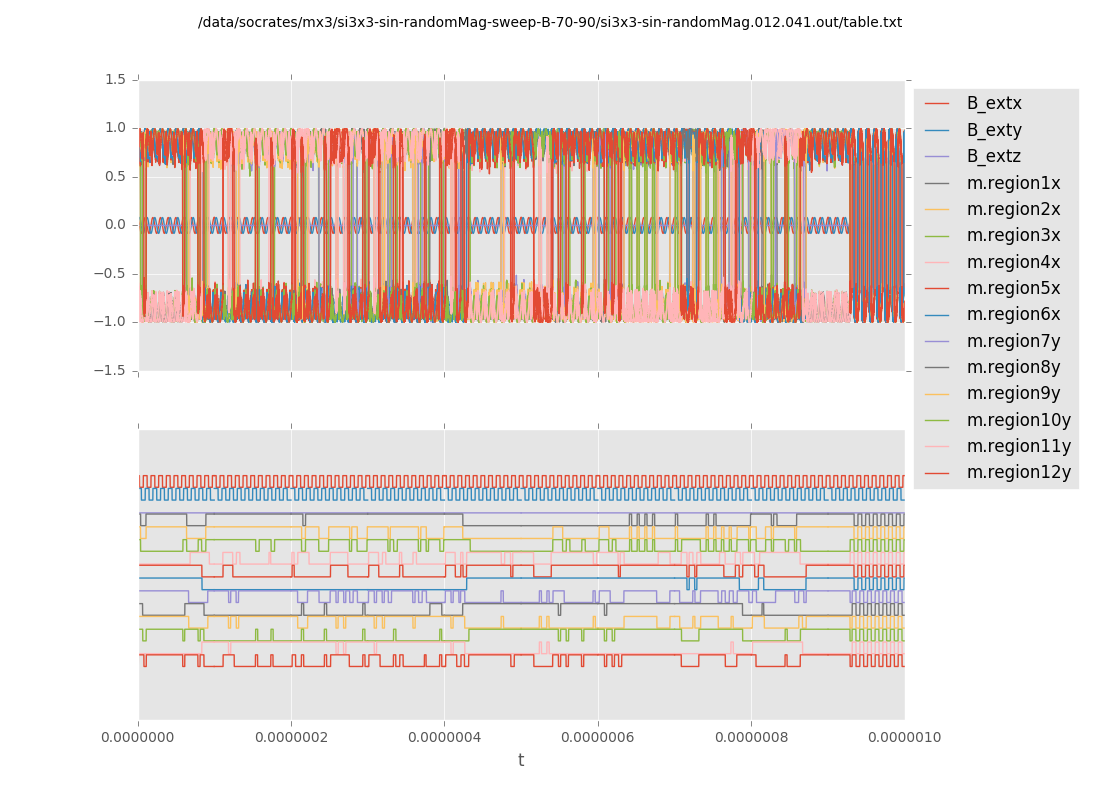Click the x-axis label "t"

[521, 761]
